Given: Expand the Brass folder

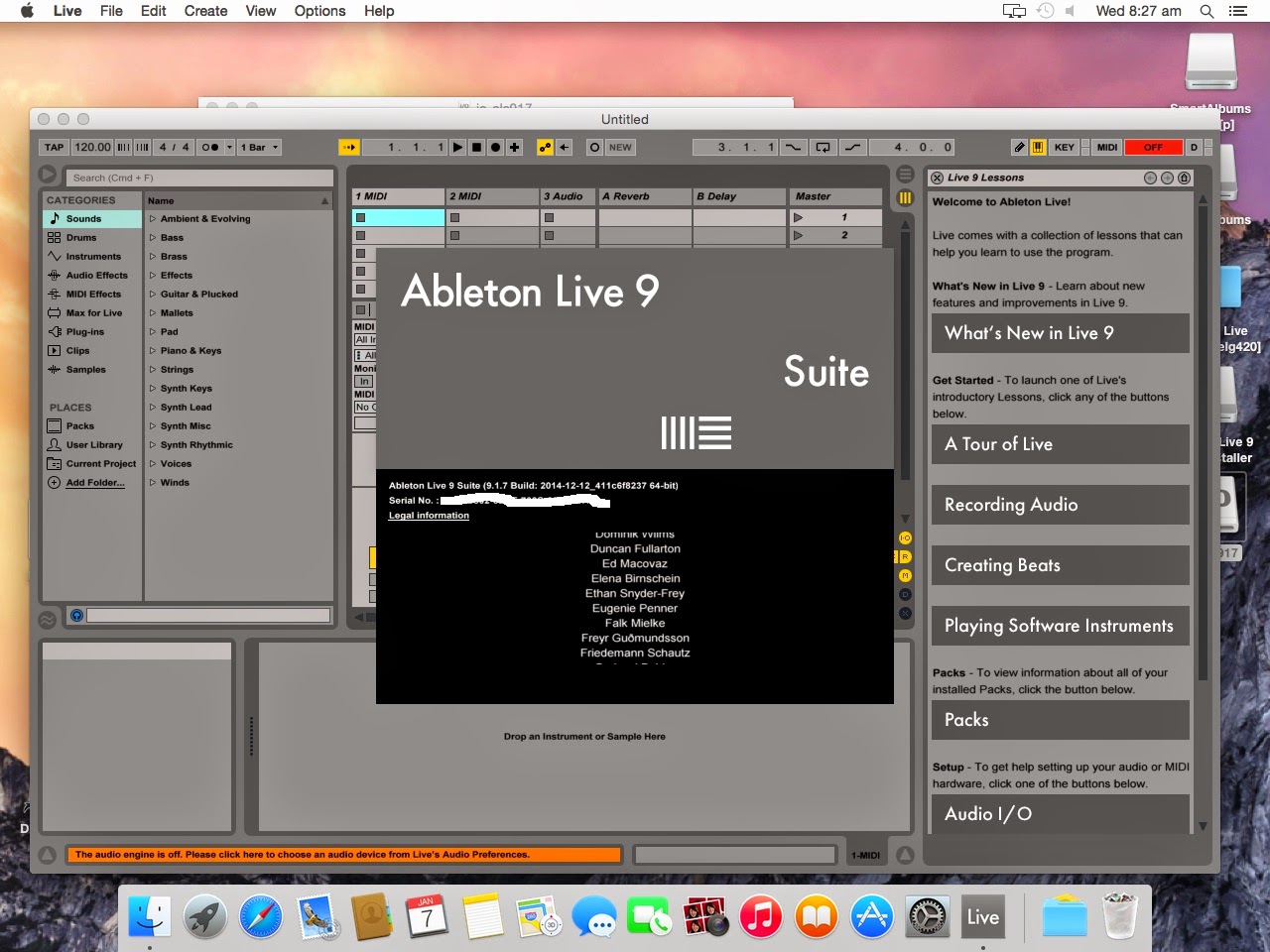Looking at the screenshot, I should pyautogui.click(x=153, y=256).
